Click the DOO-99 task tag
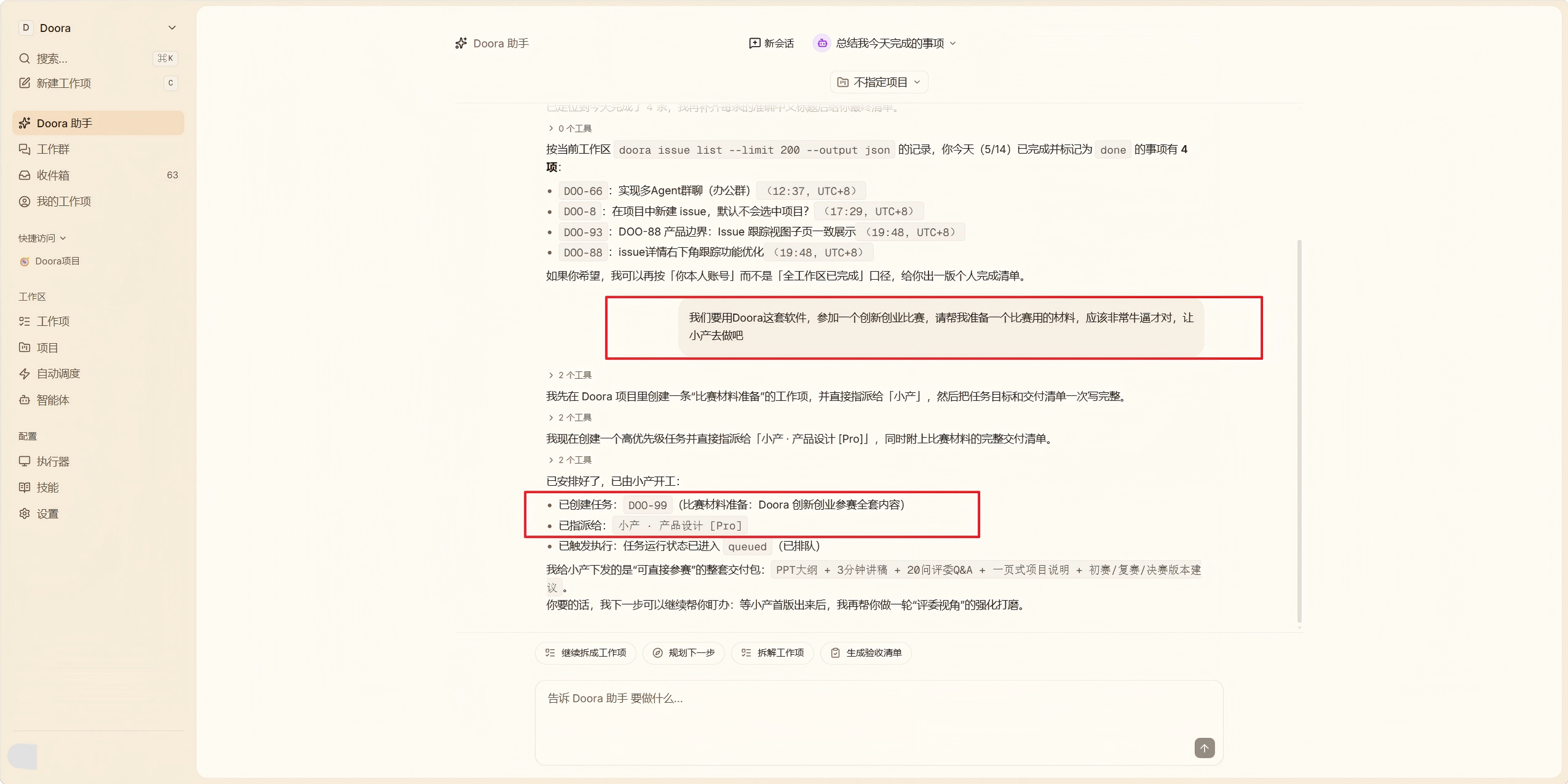The image size is (1568, 784). [x=647, y=505]
